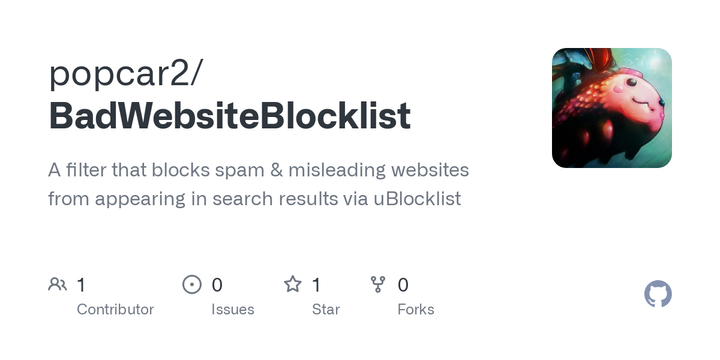Click the phrase 'misleading websites' in description
Screen dimensions: 720x360
379,170
